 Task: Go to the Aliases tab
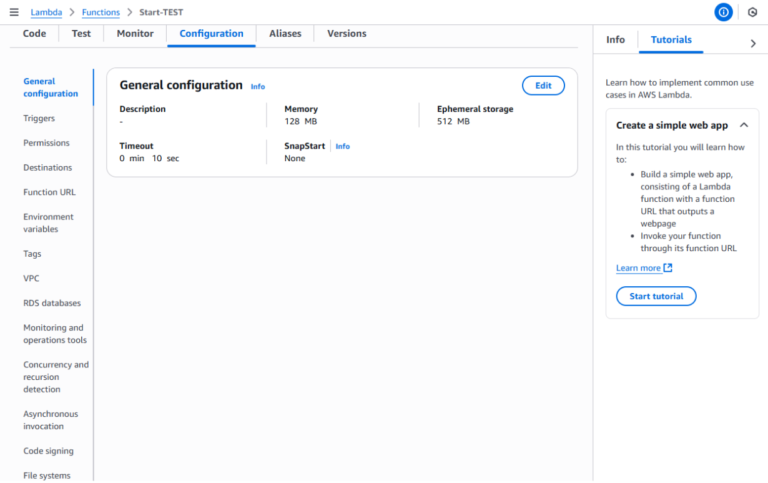point(285,33)
